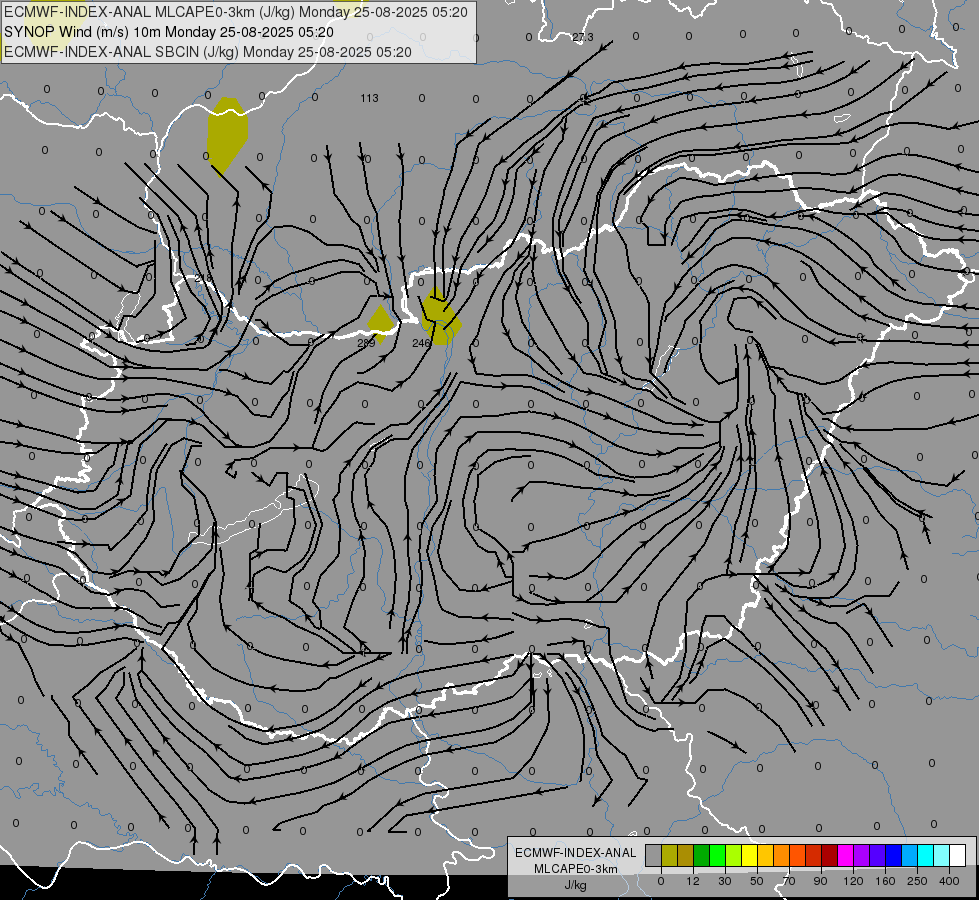This screenshot has height=900, width=979.
Task: Click the bright green legend swatch
Action: click(x=717, y=855)
